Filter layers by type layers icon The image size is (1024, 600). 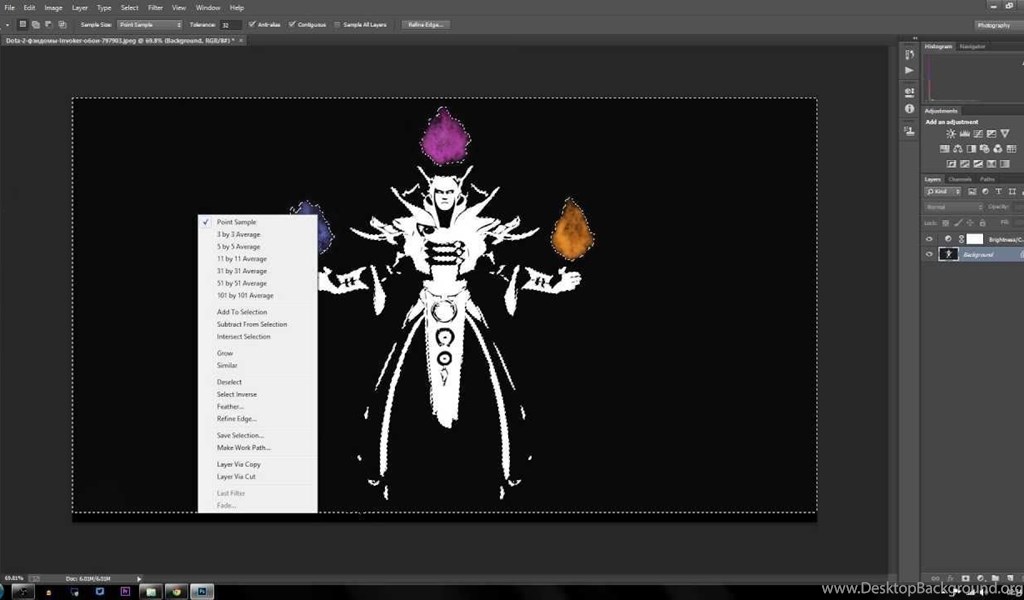tap(999, 191)
